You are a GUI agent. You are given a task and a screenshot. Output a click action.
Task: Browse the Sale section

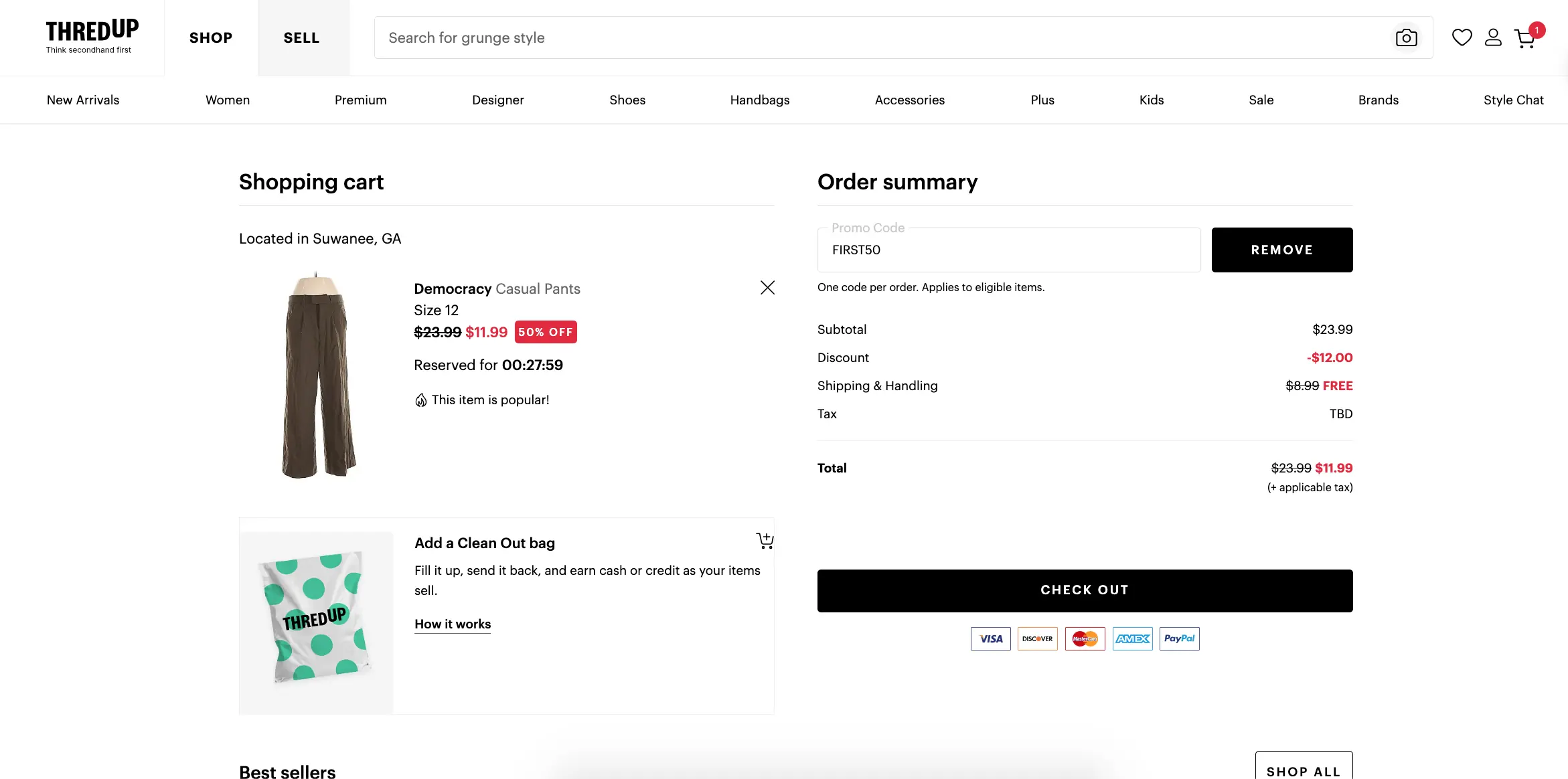[x=1261, y=100]
